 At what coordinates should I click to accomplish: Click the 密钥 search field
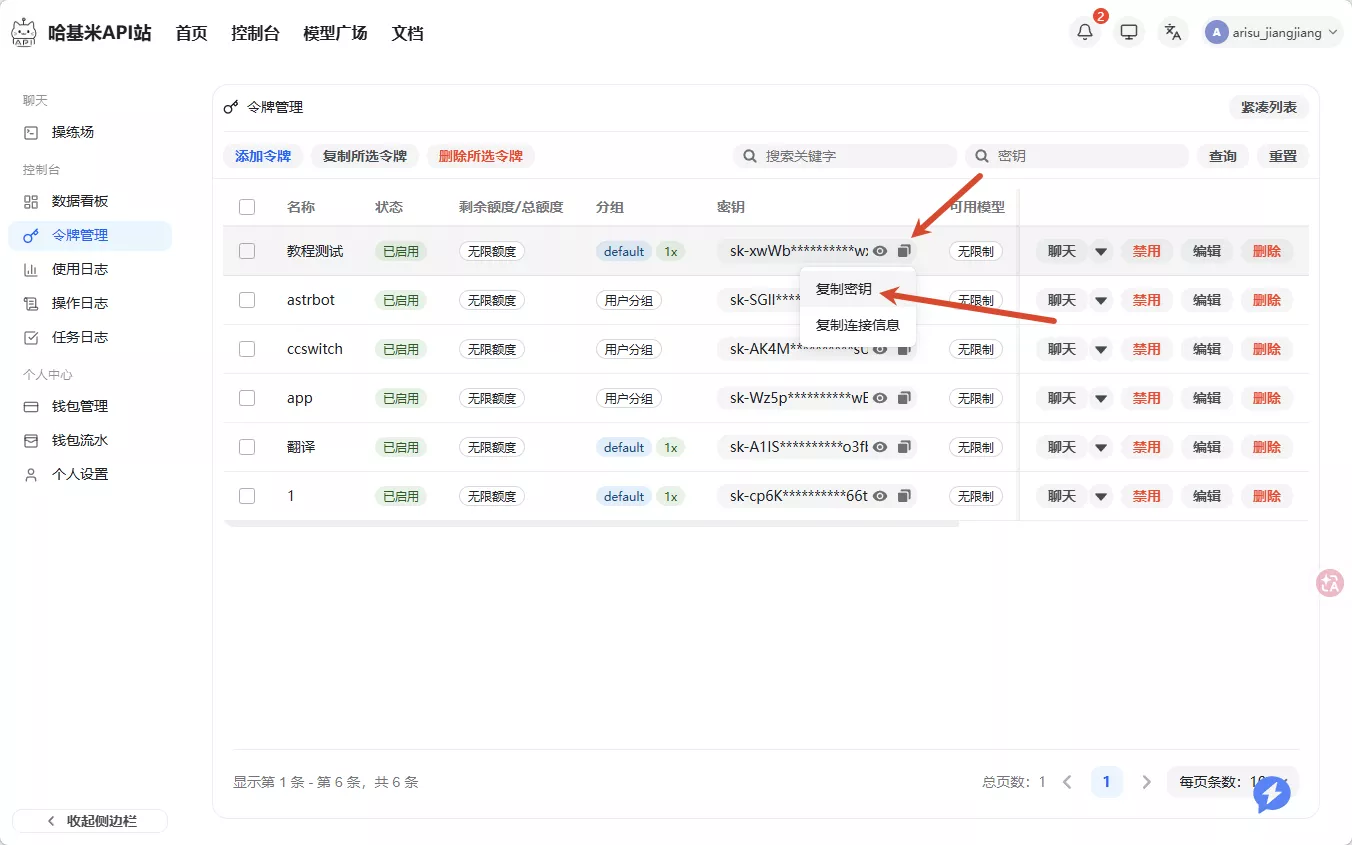(1077, 156)
